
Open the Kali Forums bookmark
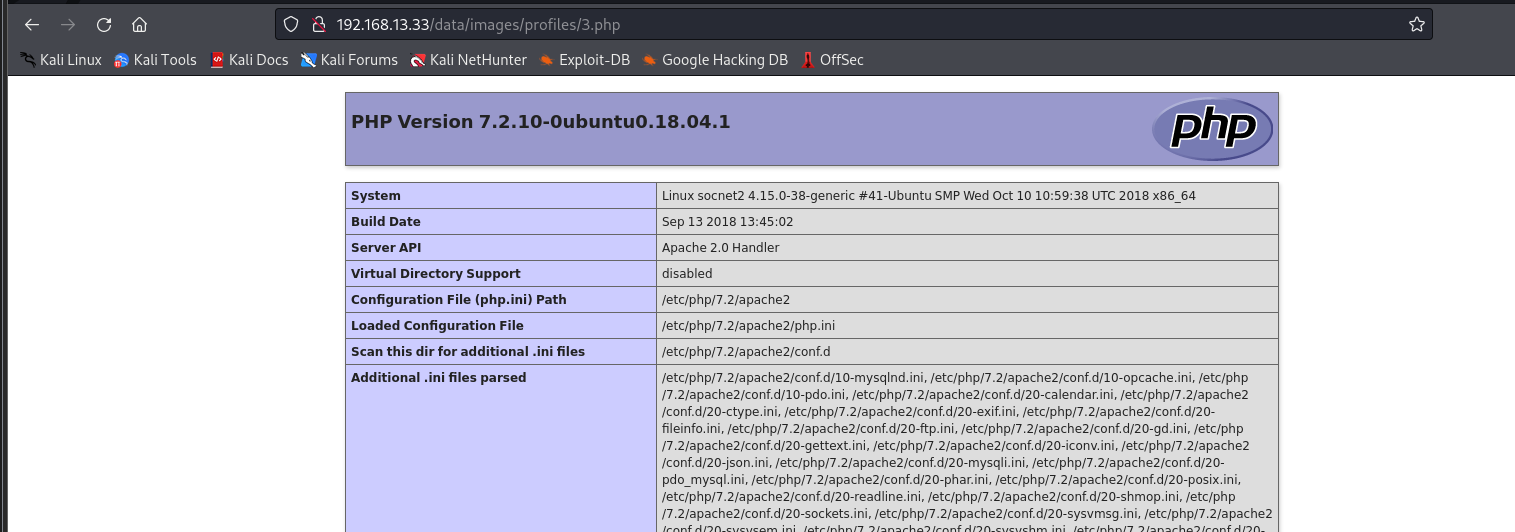[349, 60]
